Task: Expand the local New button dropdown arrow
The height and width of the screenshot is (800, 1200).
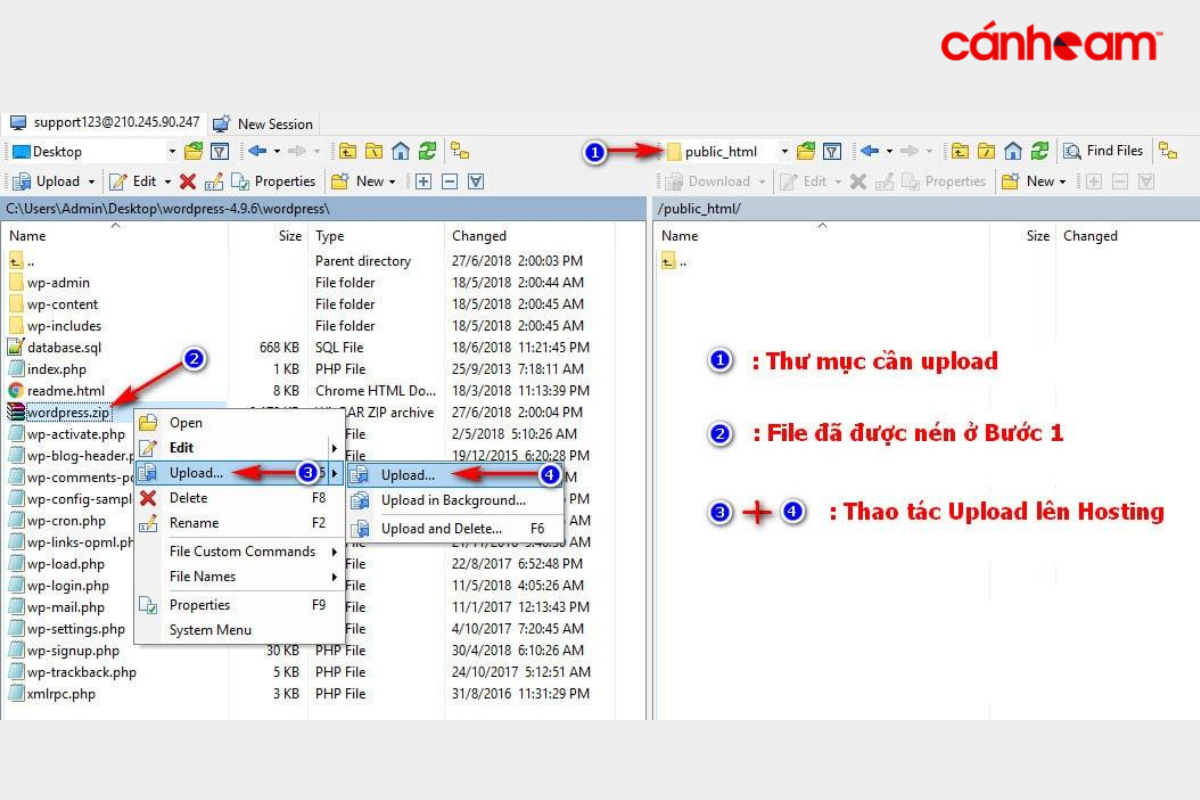Action: tap(392, 182)
